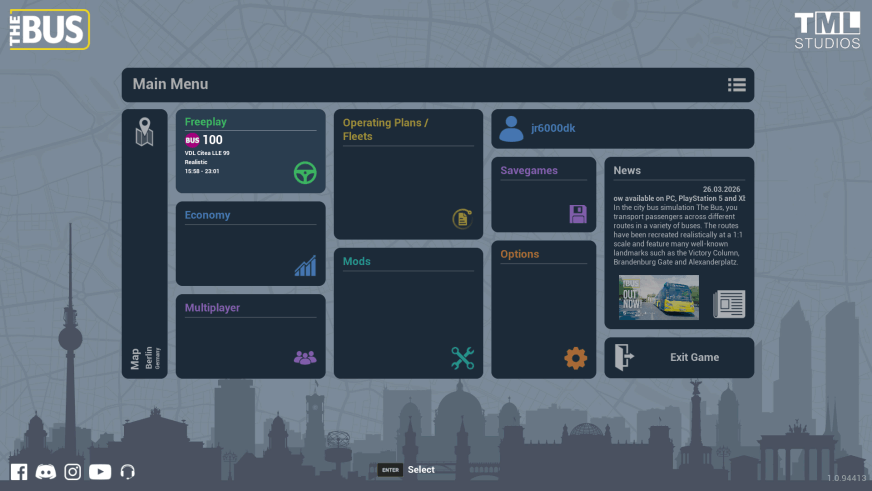
Task: Select the Berlin map panel
Action: click(145, 244)
